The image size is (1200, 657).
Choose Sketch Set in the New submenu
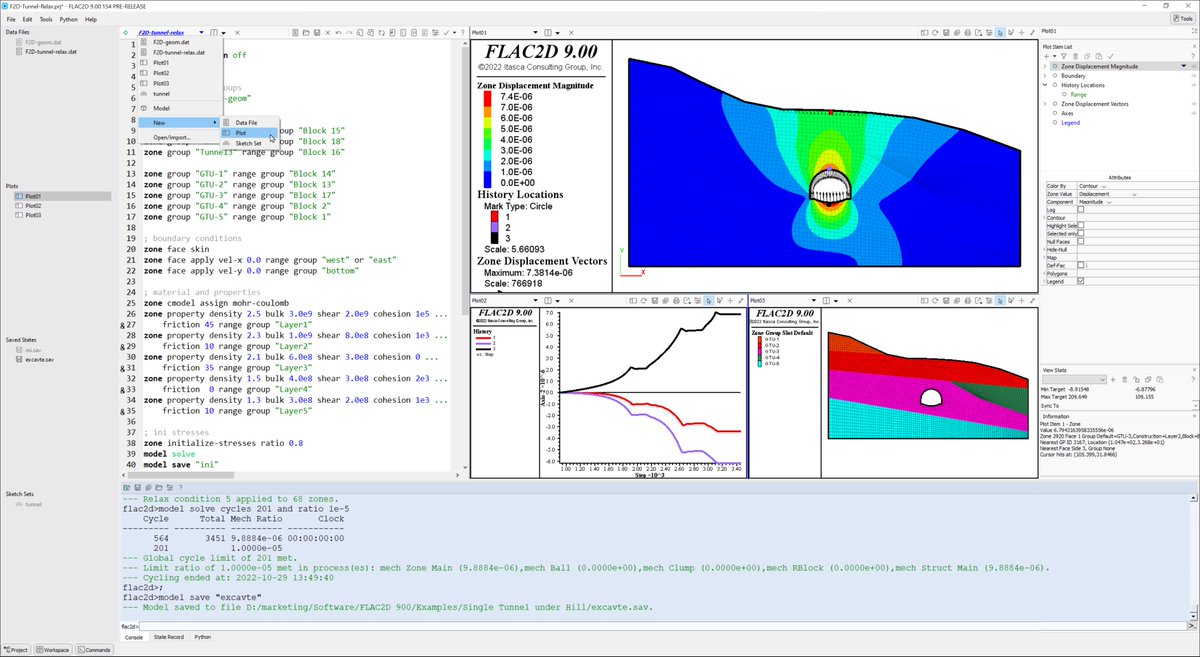coord(248,143)
